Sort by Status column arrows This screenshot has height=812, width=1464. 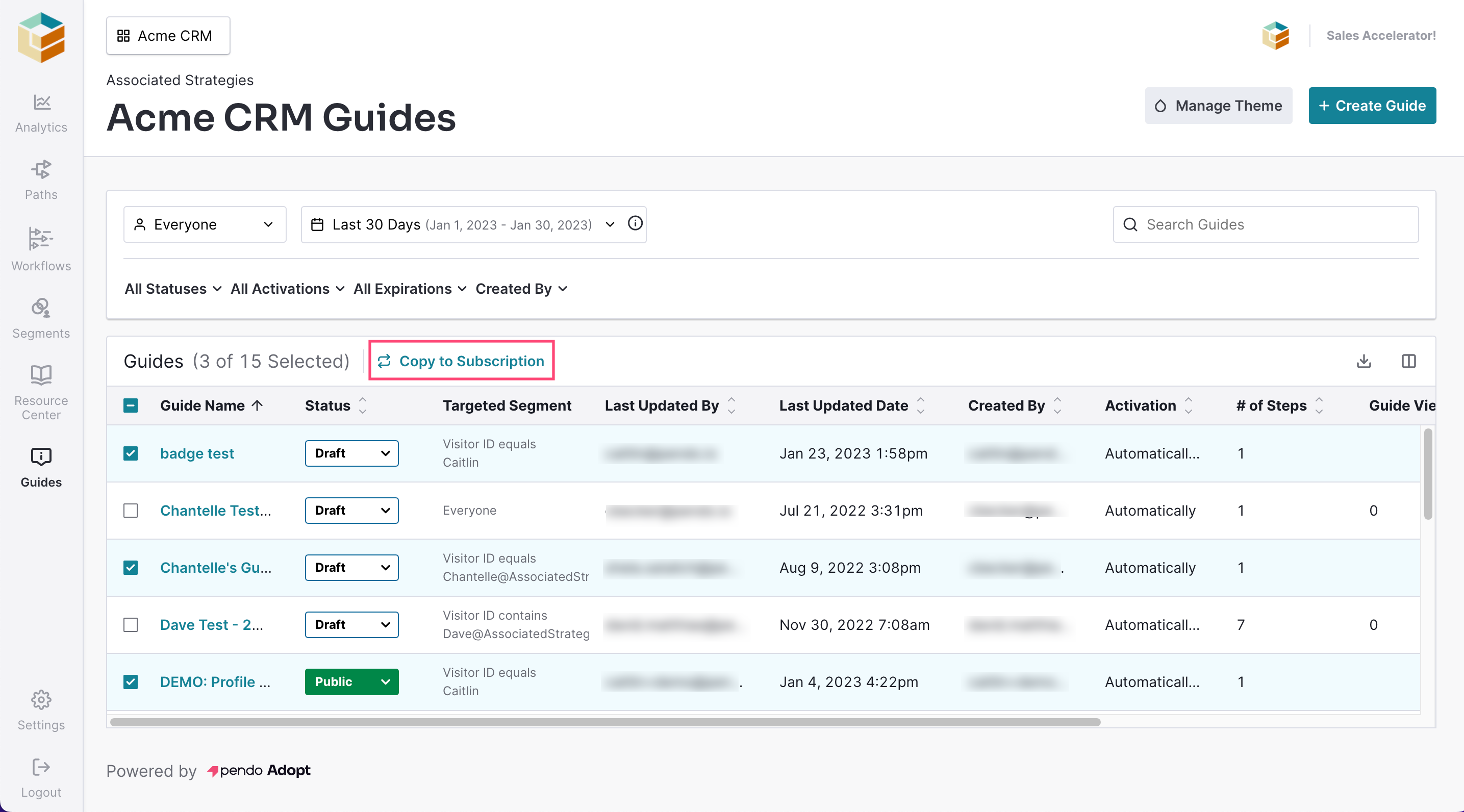pos(363,405)
